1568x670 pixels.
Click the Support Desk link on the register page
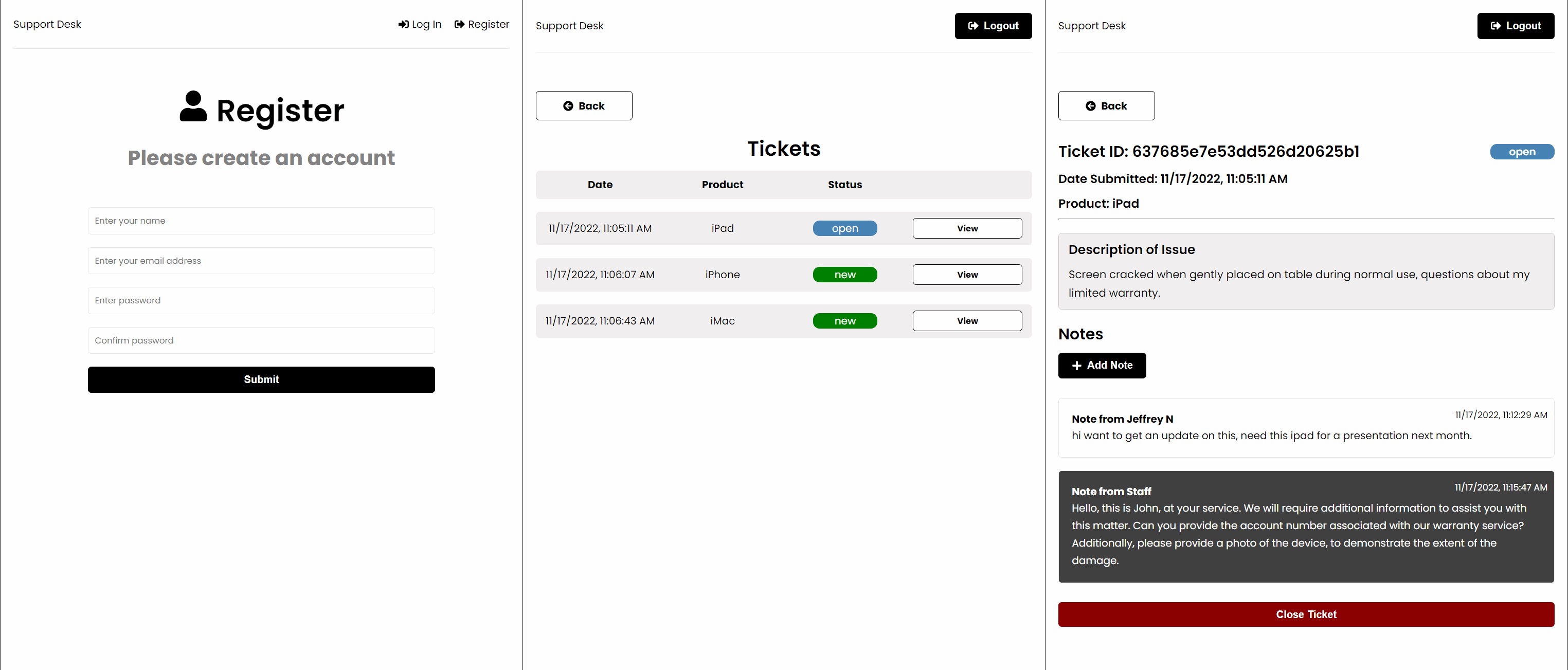(x=47, y=24)
